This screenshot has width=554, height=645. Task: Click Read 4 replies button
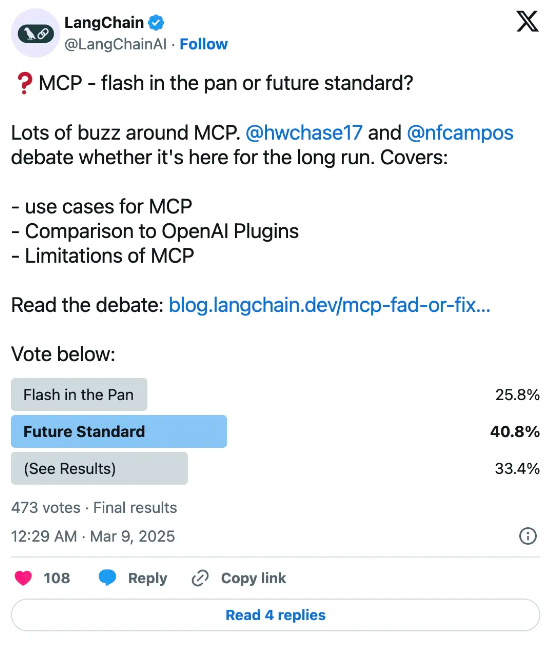coord(275,615)
